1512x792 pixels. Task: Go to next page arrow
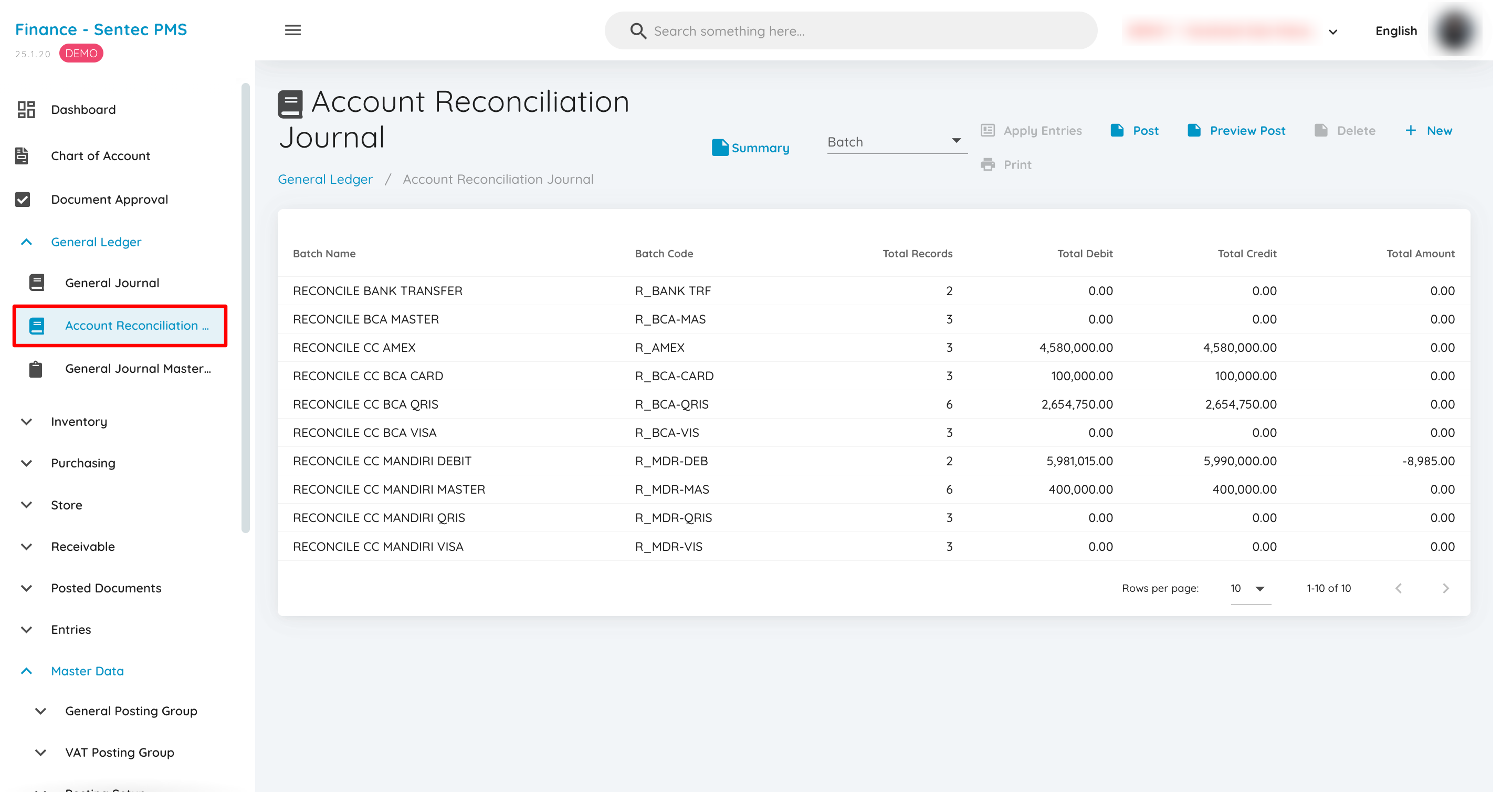tap(1445, 588)
